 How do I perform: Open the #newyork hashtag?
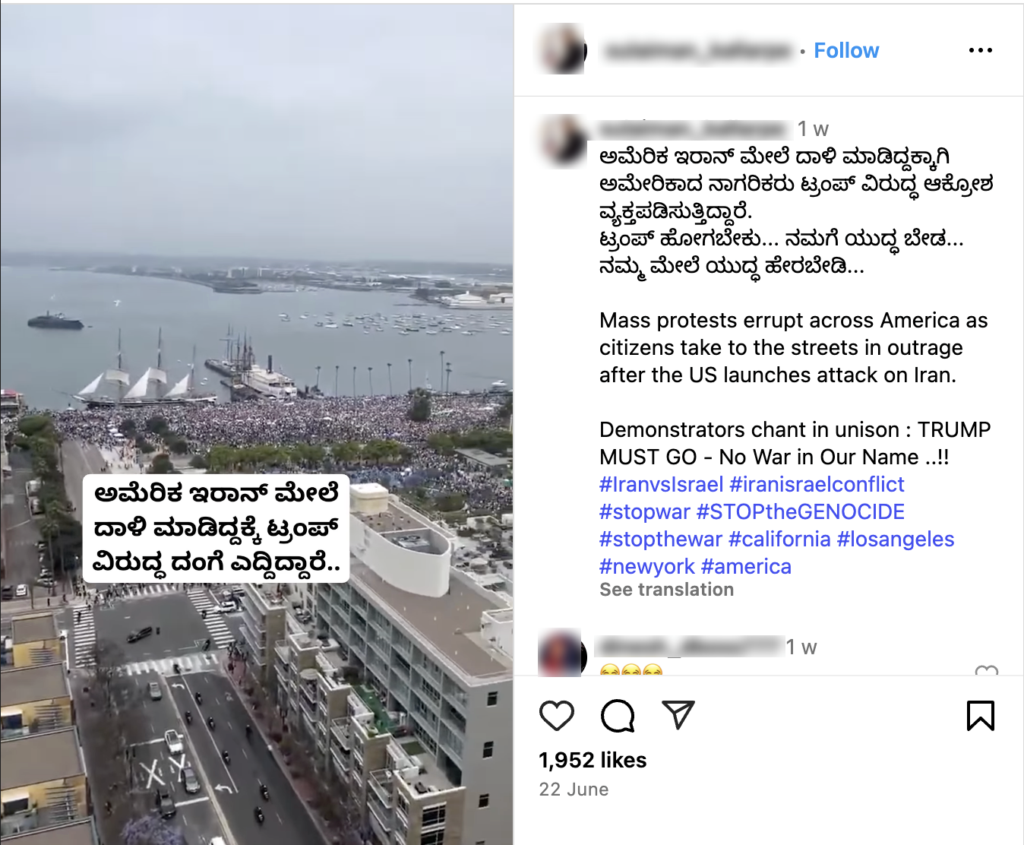coord(647,566)
